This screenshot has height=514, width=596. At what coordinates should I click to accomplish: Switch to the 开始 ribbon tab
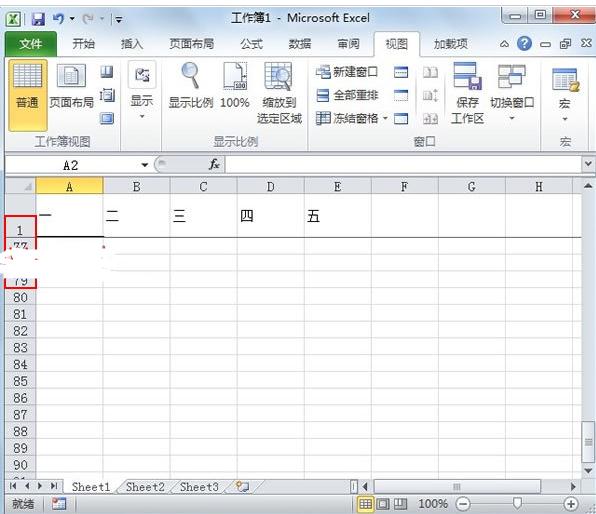[x=83, y=44]
